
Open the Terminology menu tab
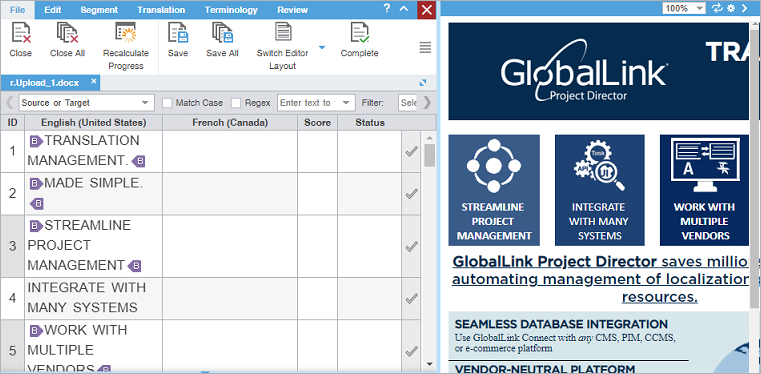(231, 10)
